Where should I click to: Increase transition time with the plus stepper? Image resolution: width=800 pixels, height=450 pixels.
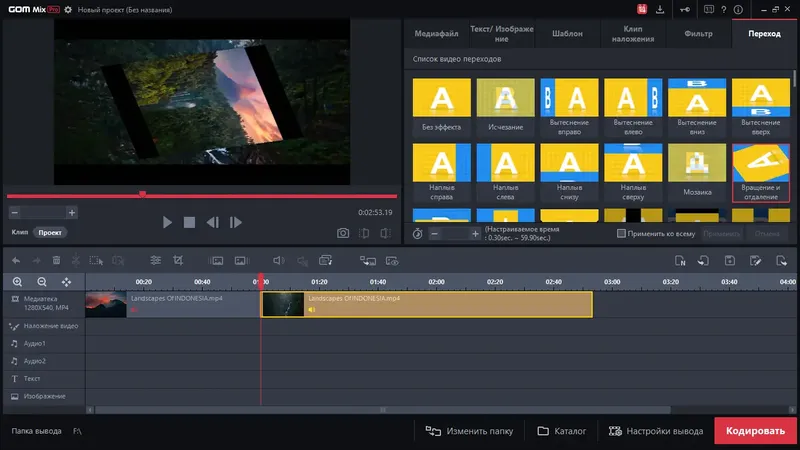[x=475, y=234]
